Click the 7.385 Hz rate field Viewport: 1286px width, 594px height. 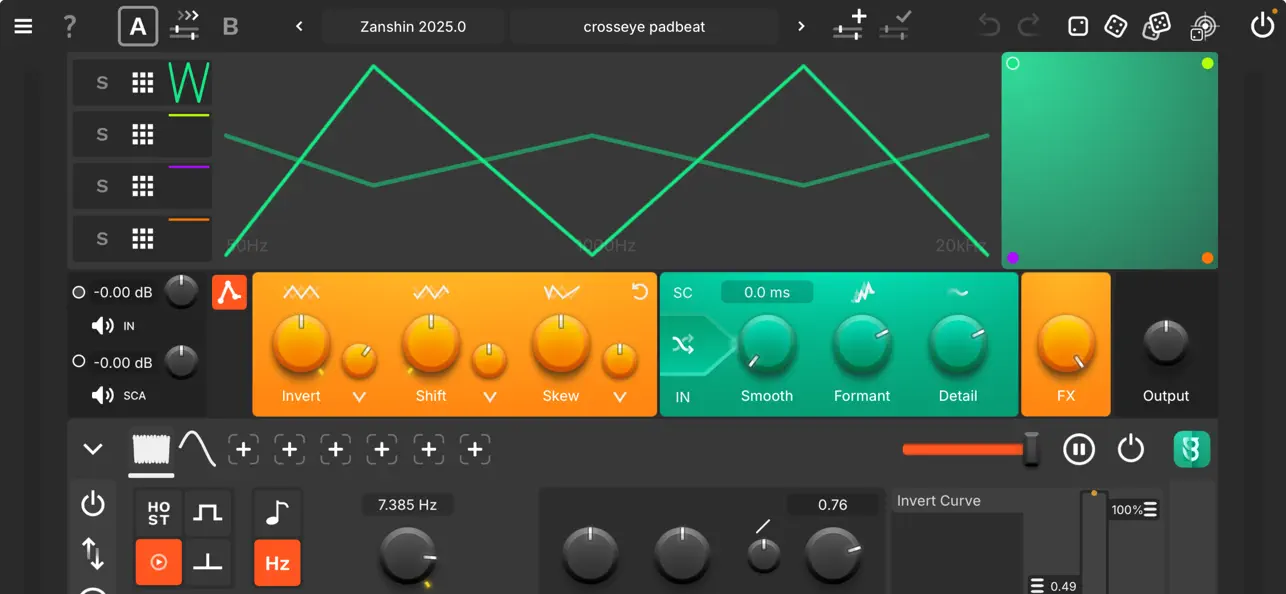pyautogui.click(x=407, y=505)
